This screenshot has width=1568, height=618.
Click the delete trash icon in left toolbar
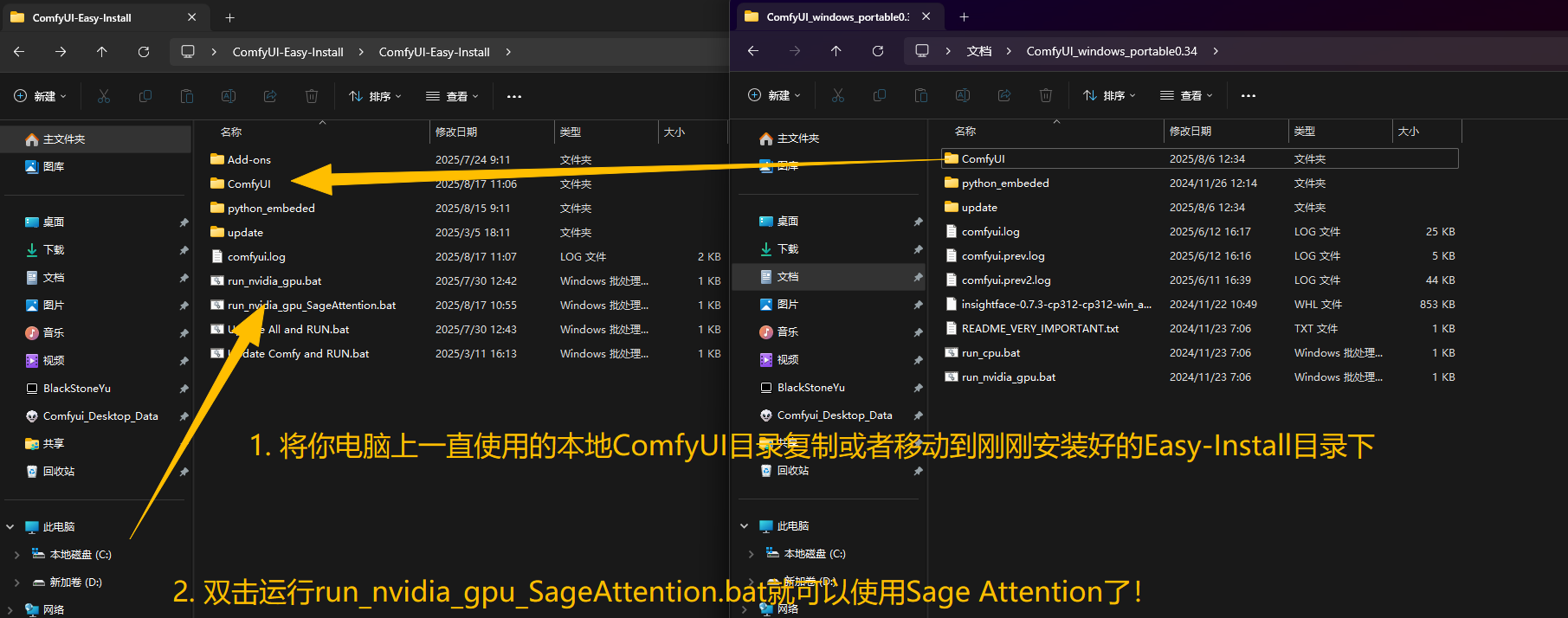tap(312, 96)
